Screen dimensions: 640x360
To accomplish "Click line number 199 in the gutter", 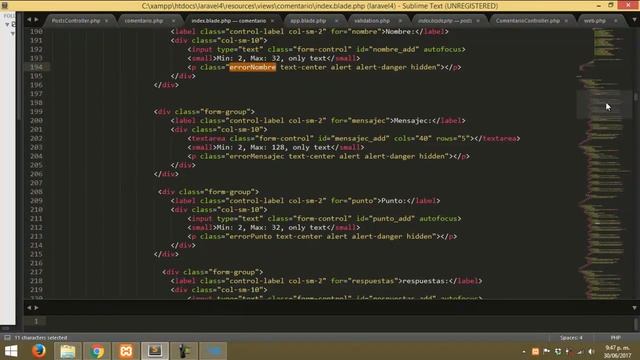I will click(x=36, y=111).
